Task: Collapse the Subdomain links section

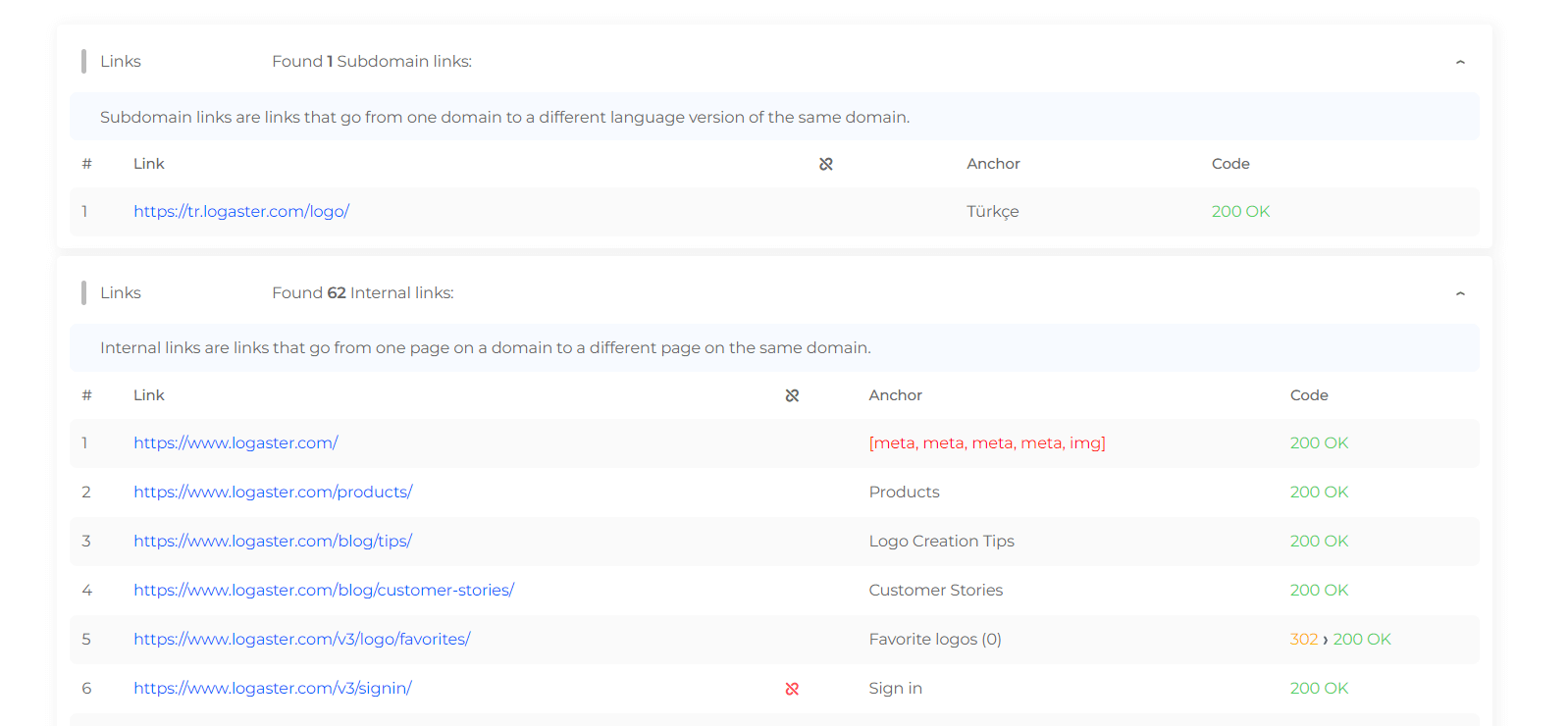Action: point(1460,62)
